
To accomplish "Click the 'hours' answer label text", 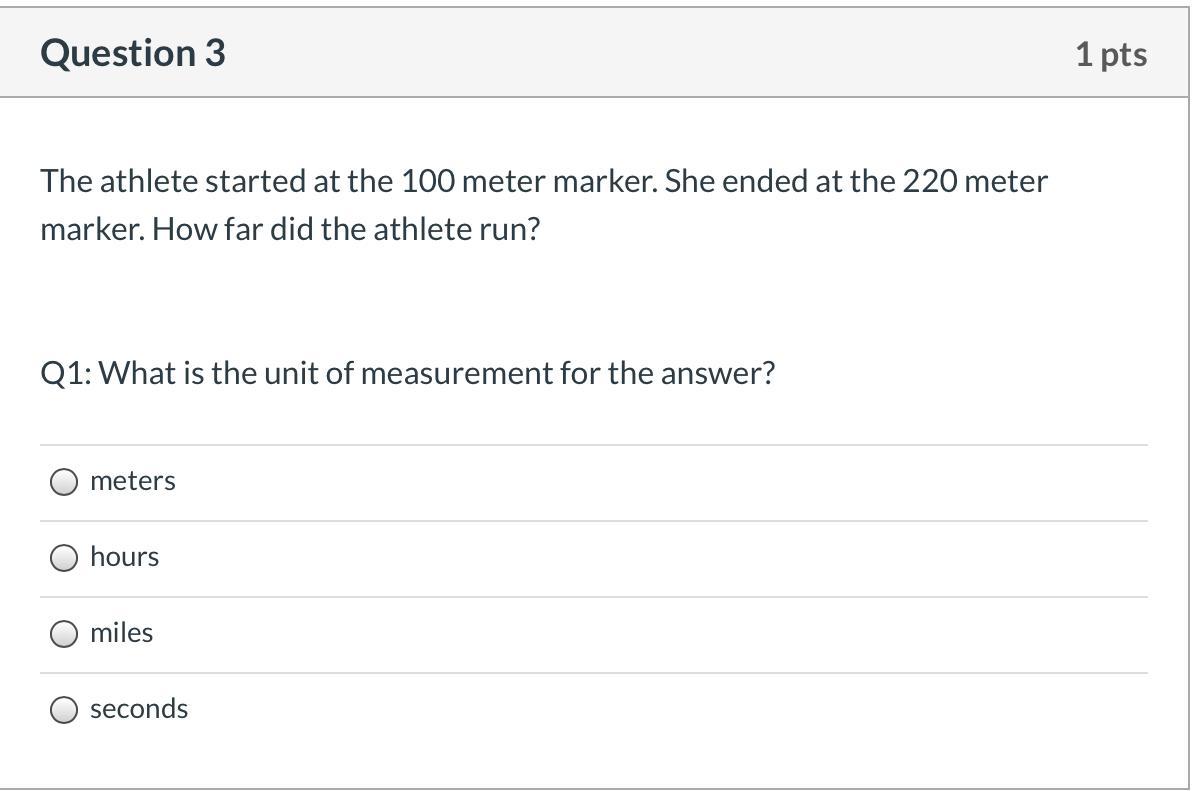I will [x=124, y=557].
